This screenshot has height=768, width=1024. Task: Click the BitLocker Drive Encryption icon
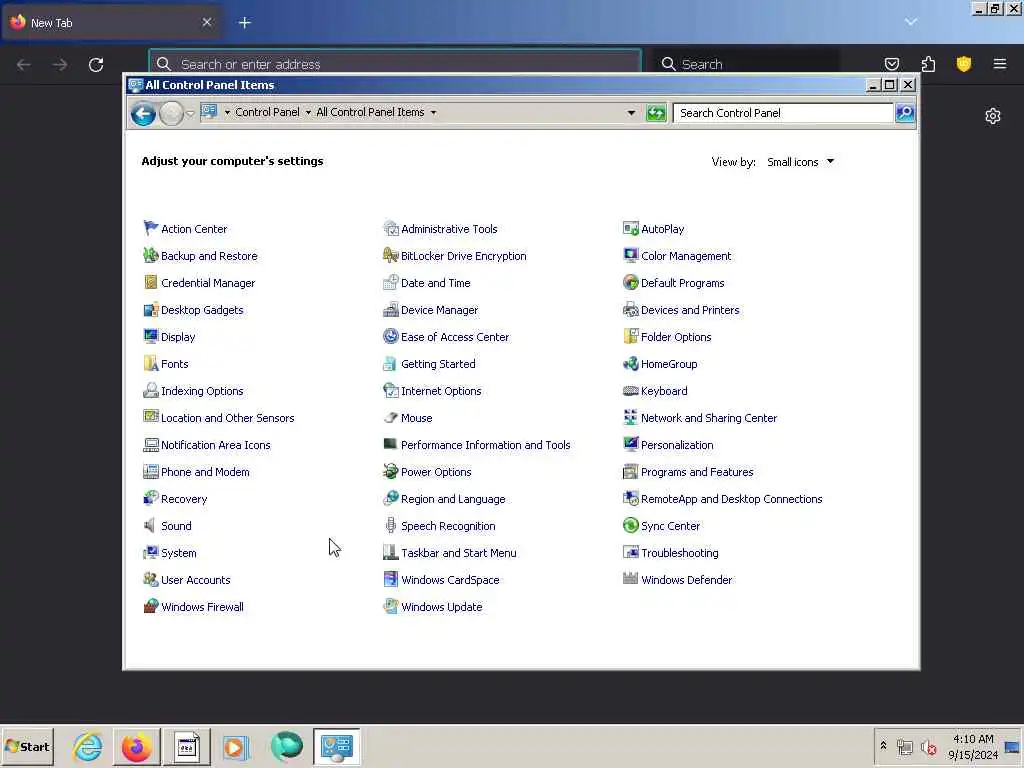pos(391,255)
